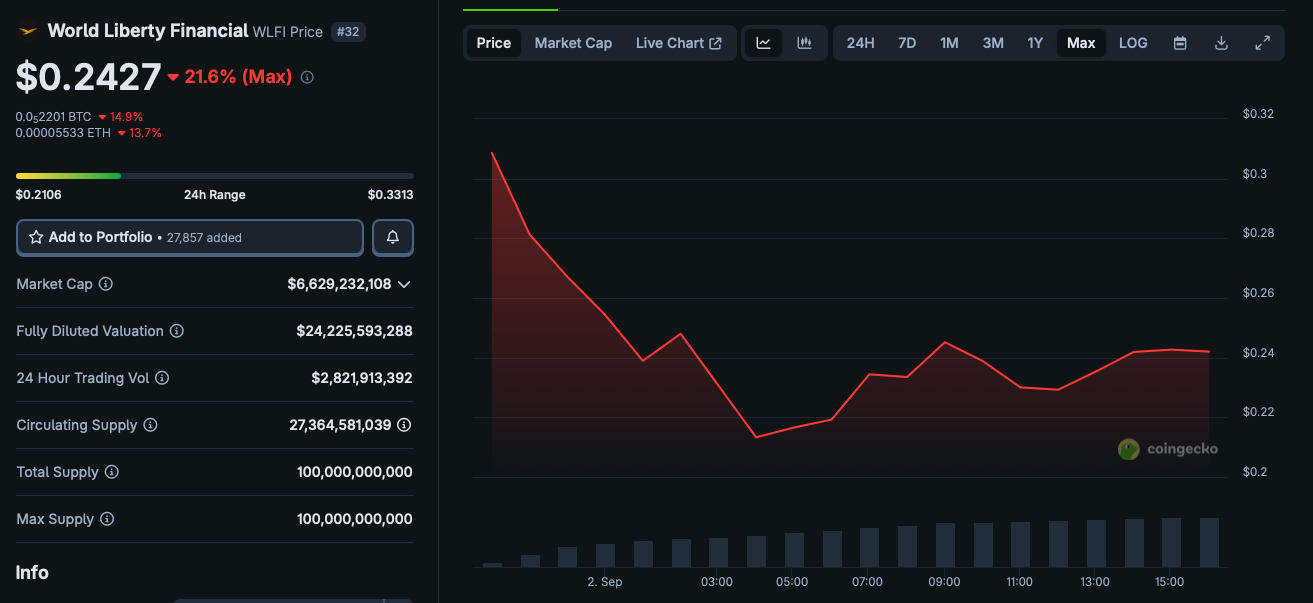
Task: Click the $0.3313 range high value
Action: pyautogui.click(x=390, y=195)
